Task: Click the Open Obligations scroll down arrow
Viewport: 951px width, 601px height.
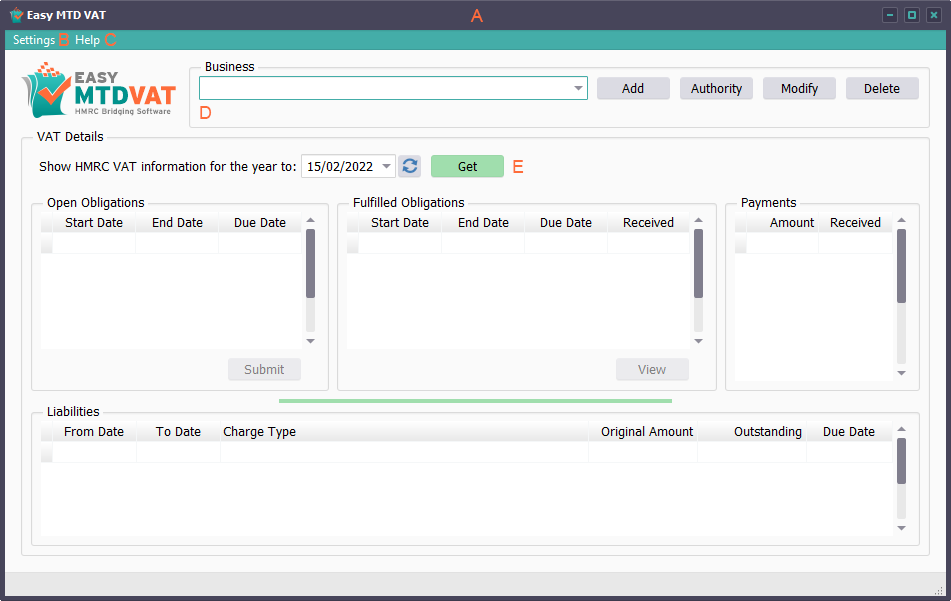Action: (311, 341)
